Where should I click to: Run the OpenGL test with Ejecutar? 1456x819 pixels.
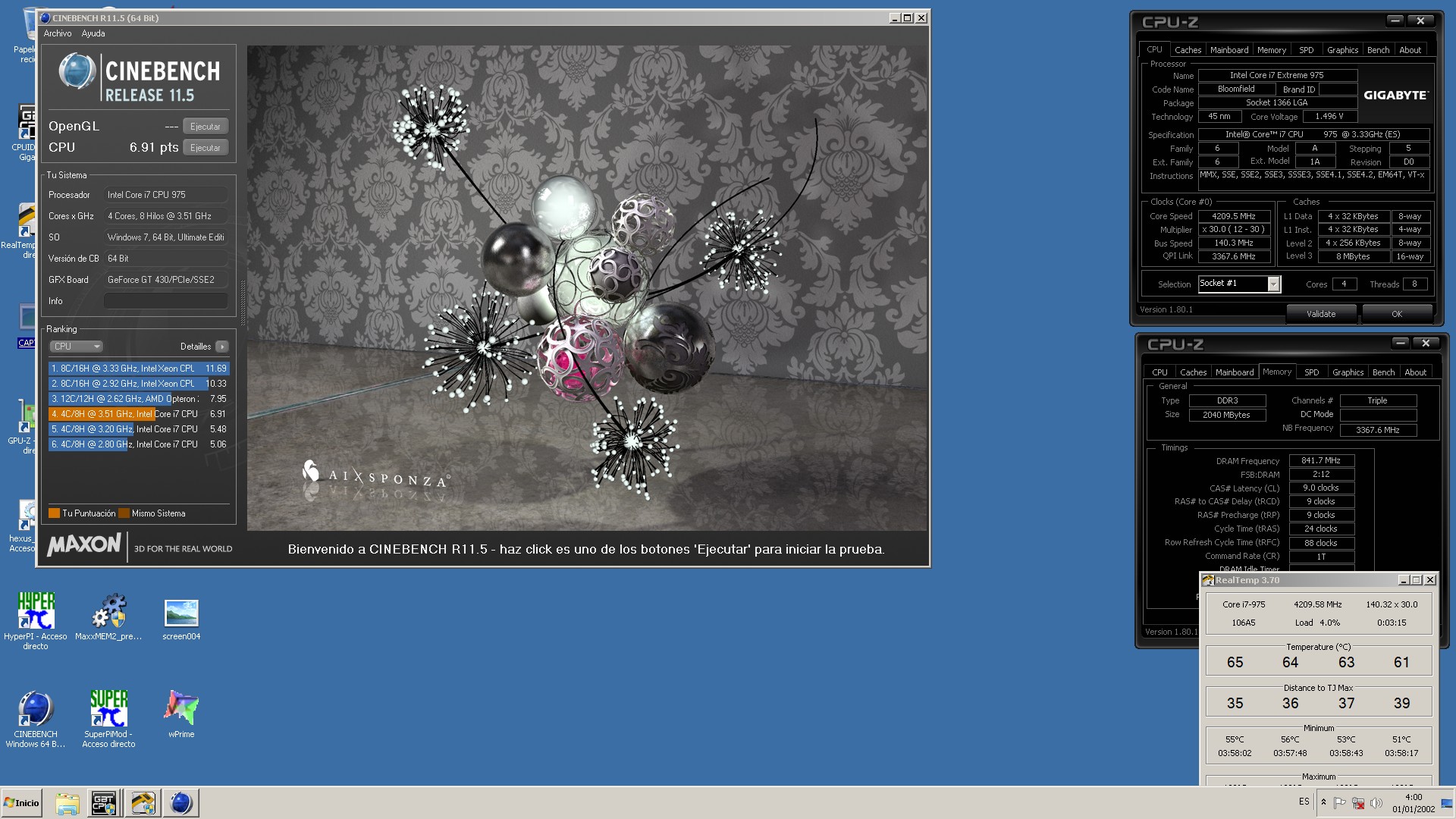(206, 127)
